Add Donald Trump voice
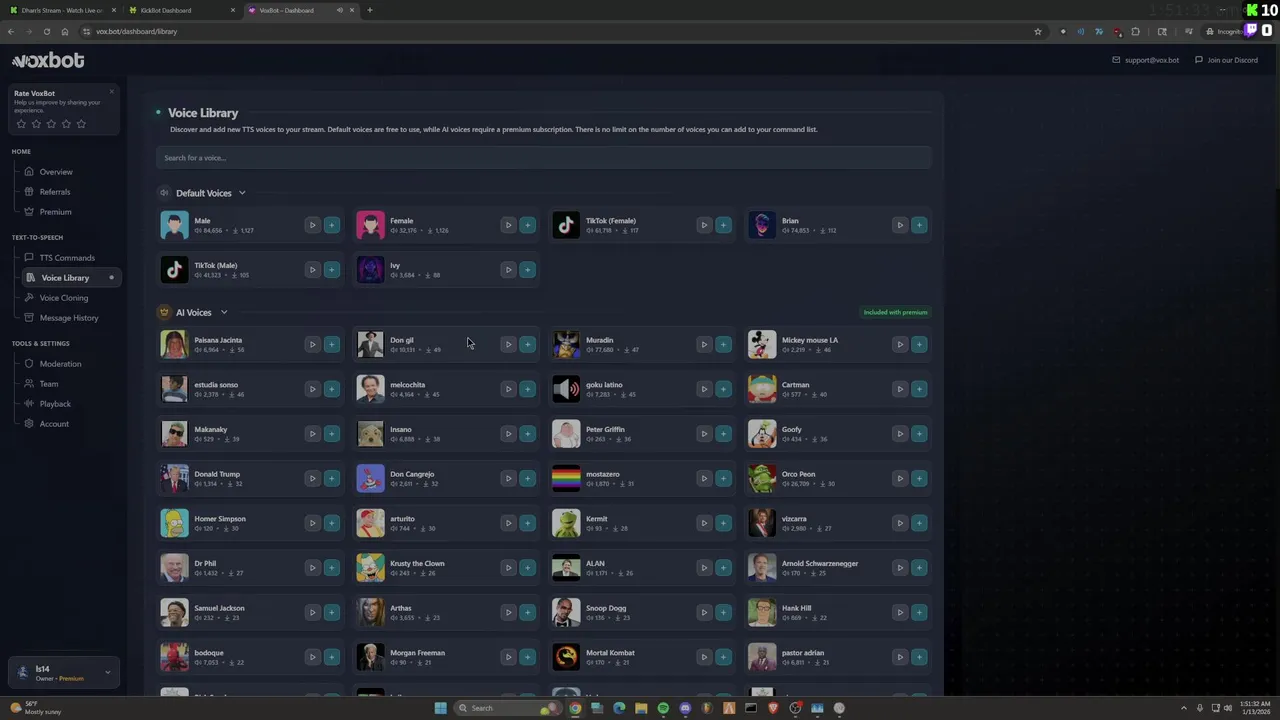Image resolution: width=1280 pixels, height=720 pixels. pos(331,478)
